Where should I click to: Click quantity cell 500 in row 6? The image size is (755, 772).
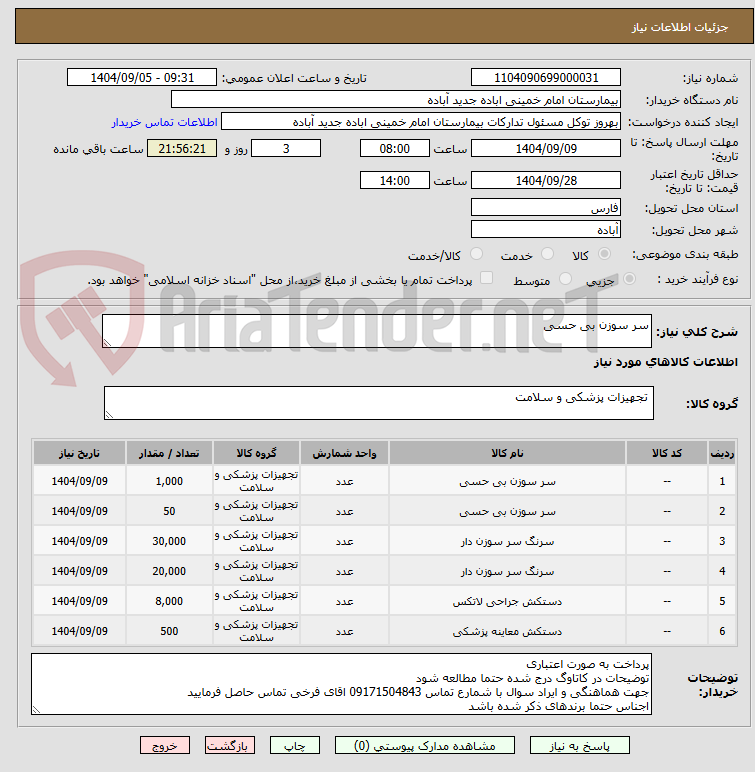pos(169,631)
